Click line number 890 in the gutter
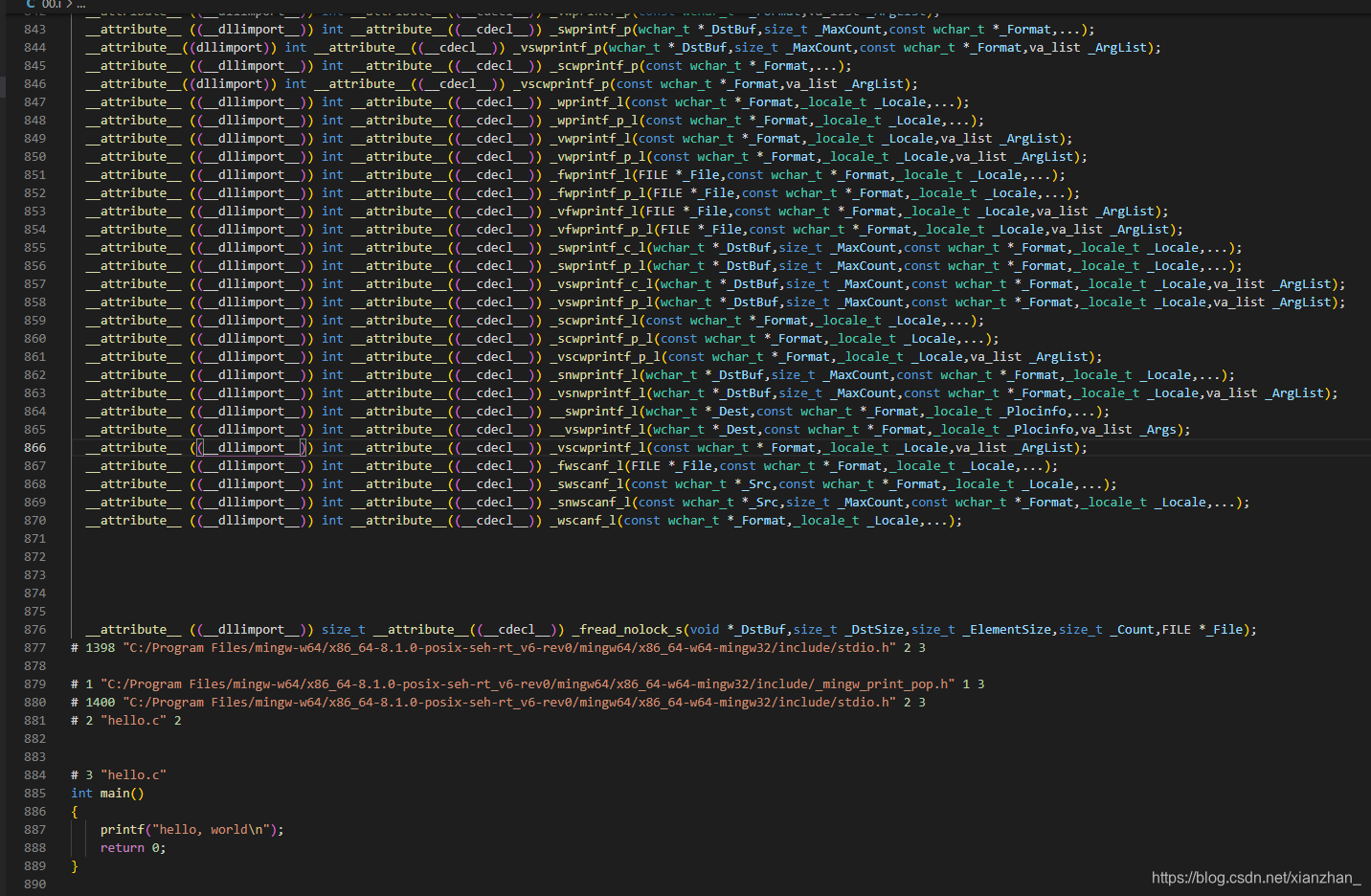1371x896 pixels. coord(34,885)
